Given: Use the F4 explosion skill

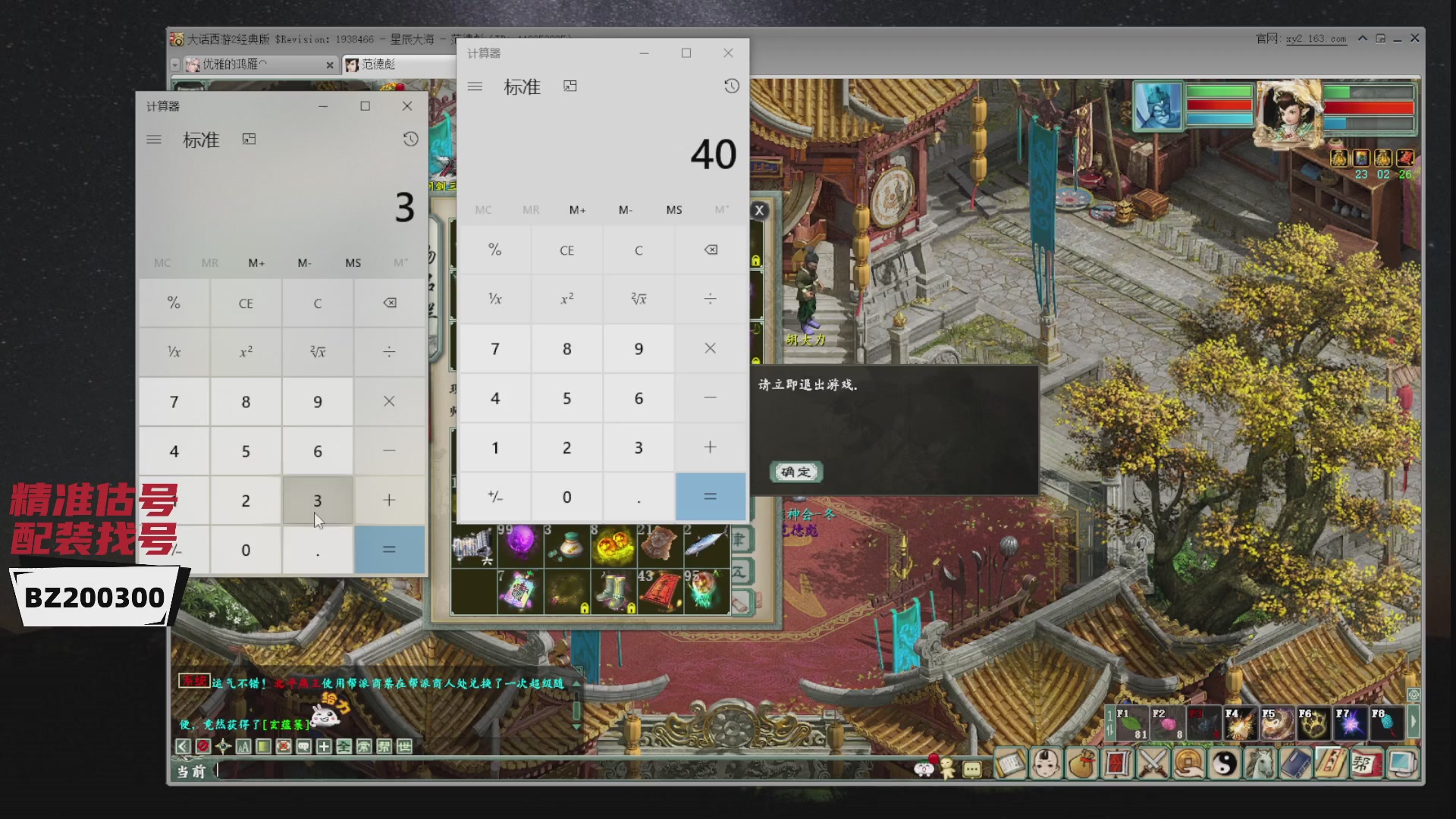Looking at the screenshot, I should pyautogui.click(x=1239, y=724).
